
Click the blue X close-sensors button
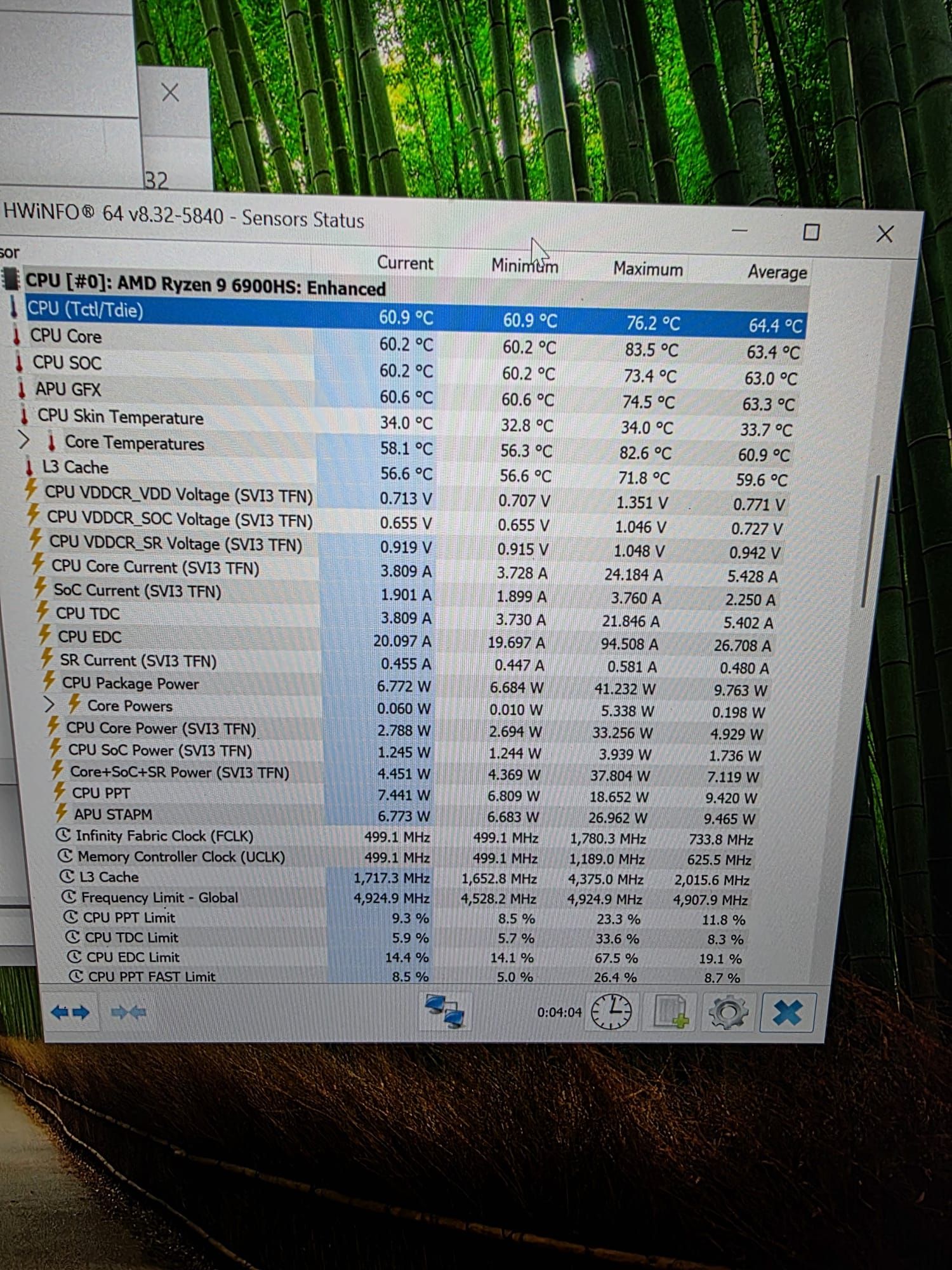788,1013
